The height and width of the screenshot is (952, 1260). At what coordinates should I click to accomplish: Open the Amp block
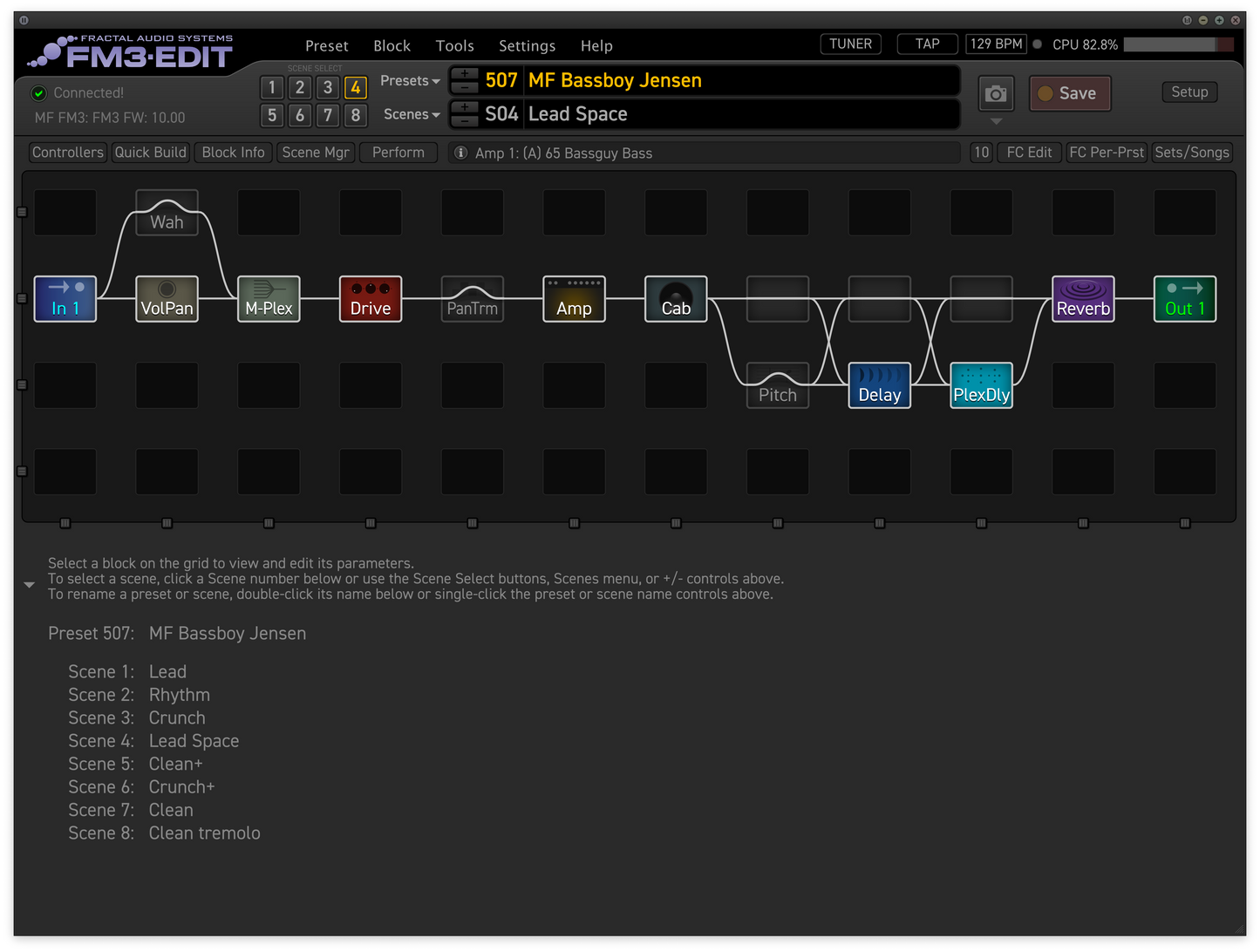pyautogui.click(x=574, y=299)
